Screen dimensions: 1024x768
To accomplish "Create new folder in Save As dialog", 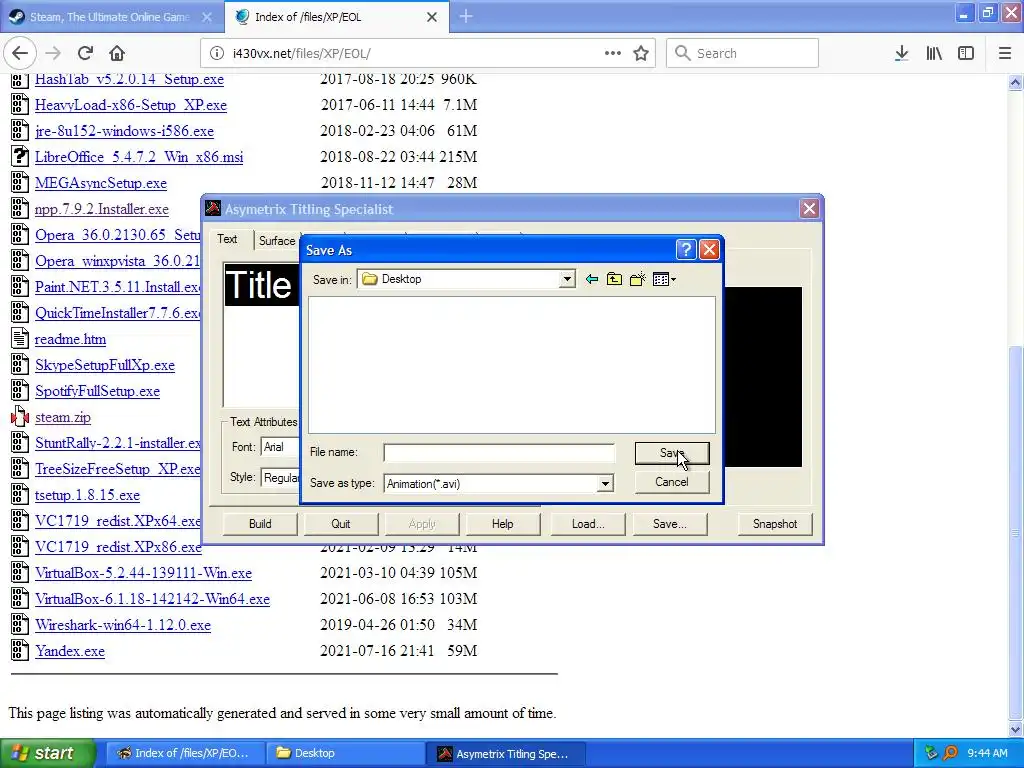I will point(637,280).
